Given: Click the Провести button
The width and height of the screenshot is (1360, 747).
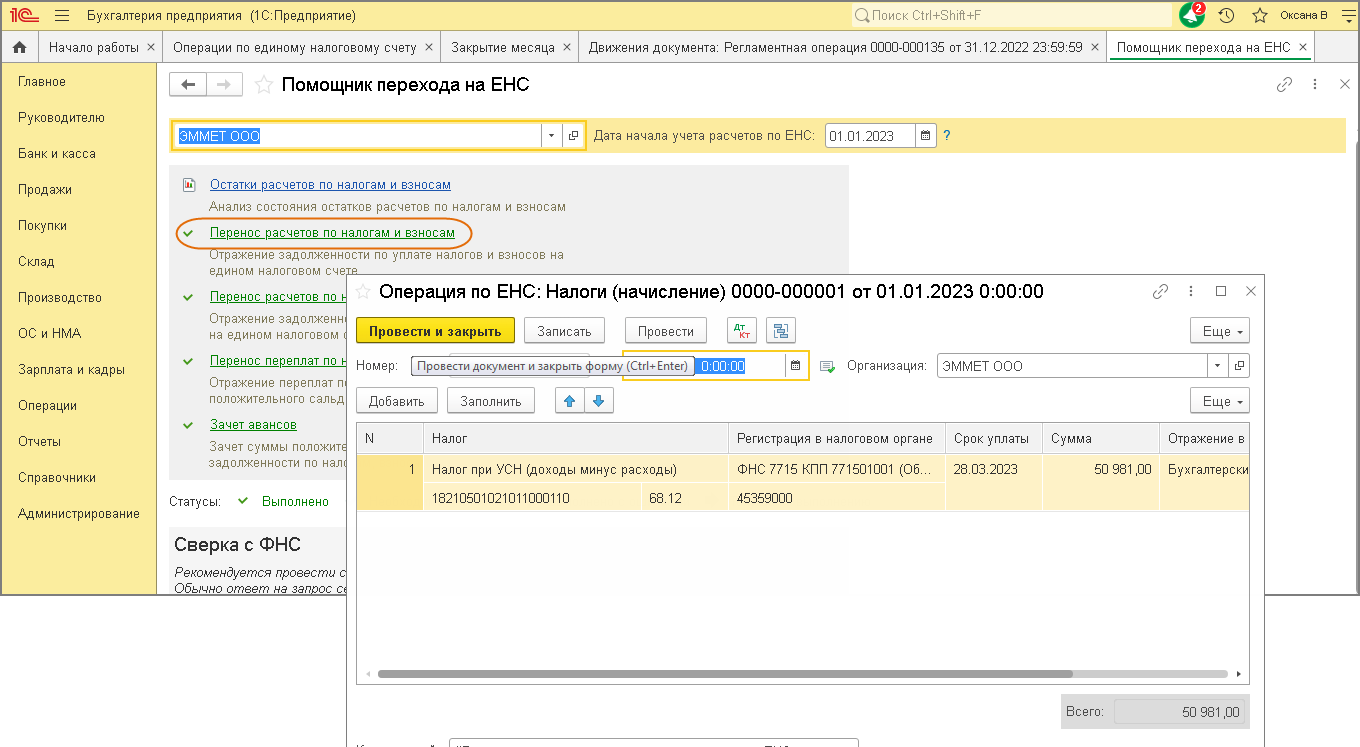Looking at the screenshot, I should pos(666,331).
